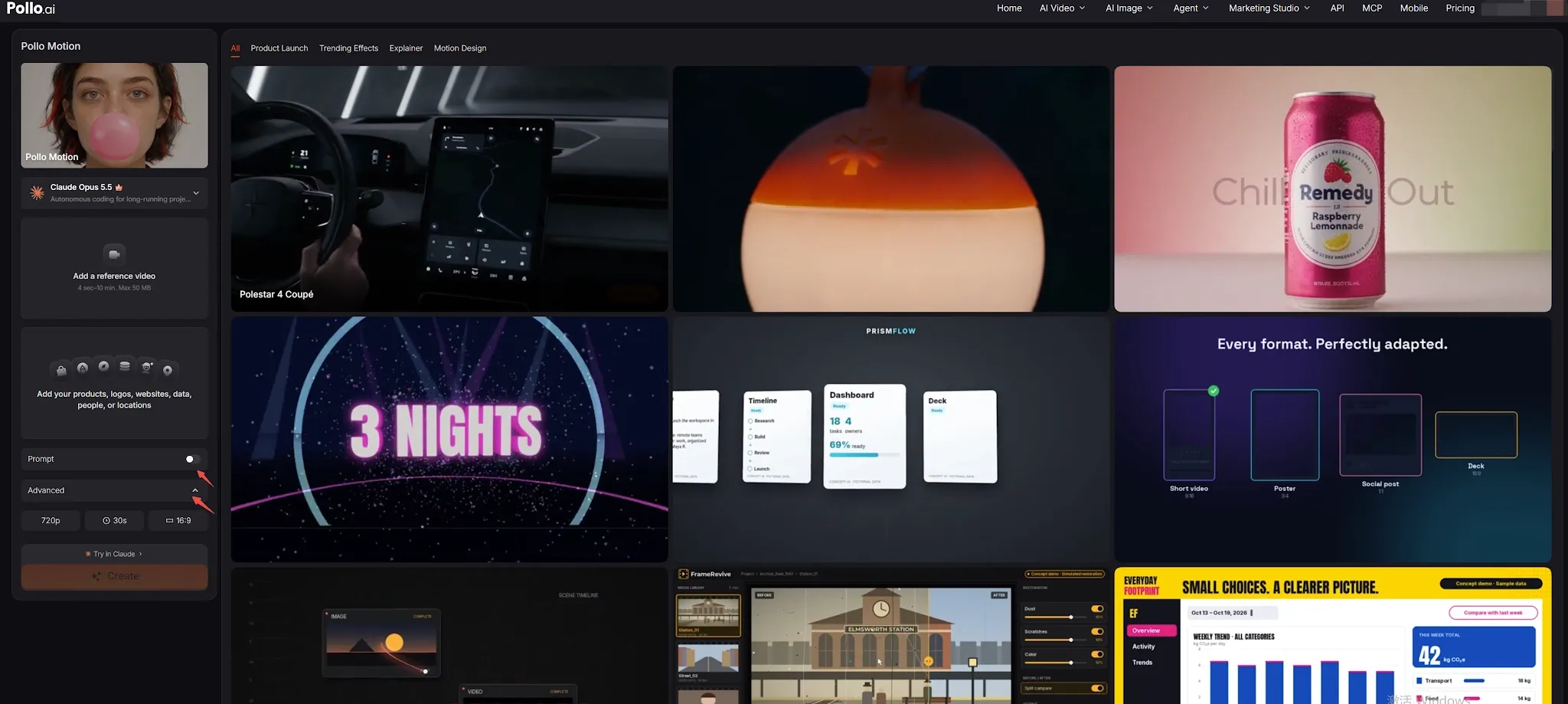Viewport: 1568px width, 704px height.
Task: Click the reference video camera icon
Action: point(114,254)
